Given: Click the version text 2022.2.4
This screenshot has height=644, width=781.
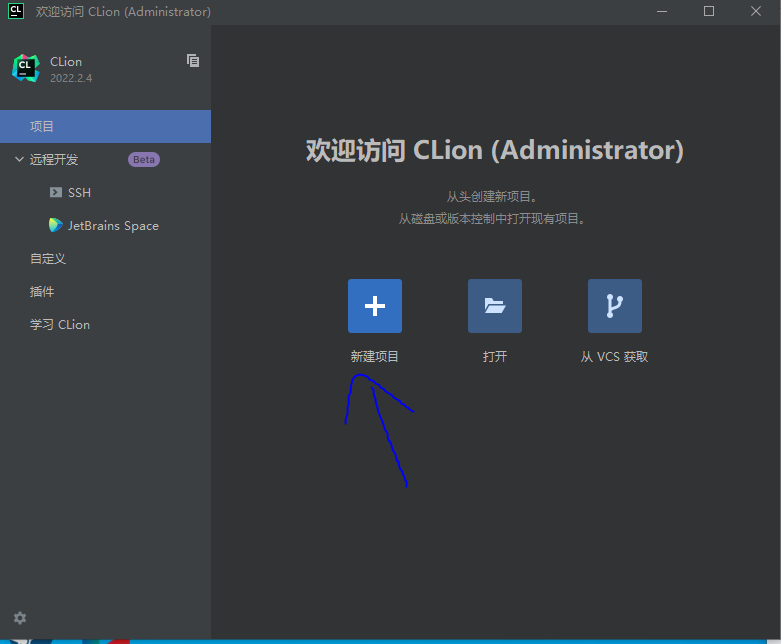Looking at the screenshot, I should pos(71,78).
